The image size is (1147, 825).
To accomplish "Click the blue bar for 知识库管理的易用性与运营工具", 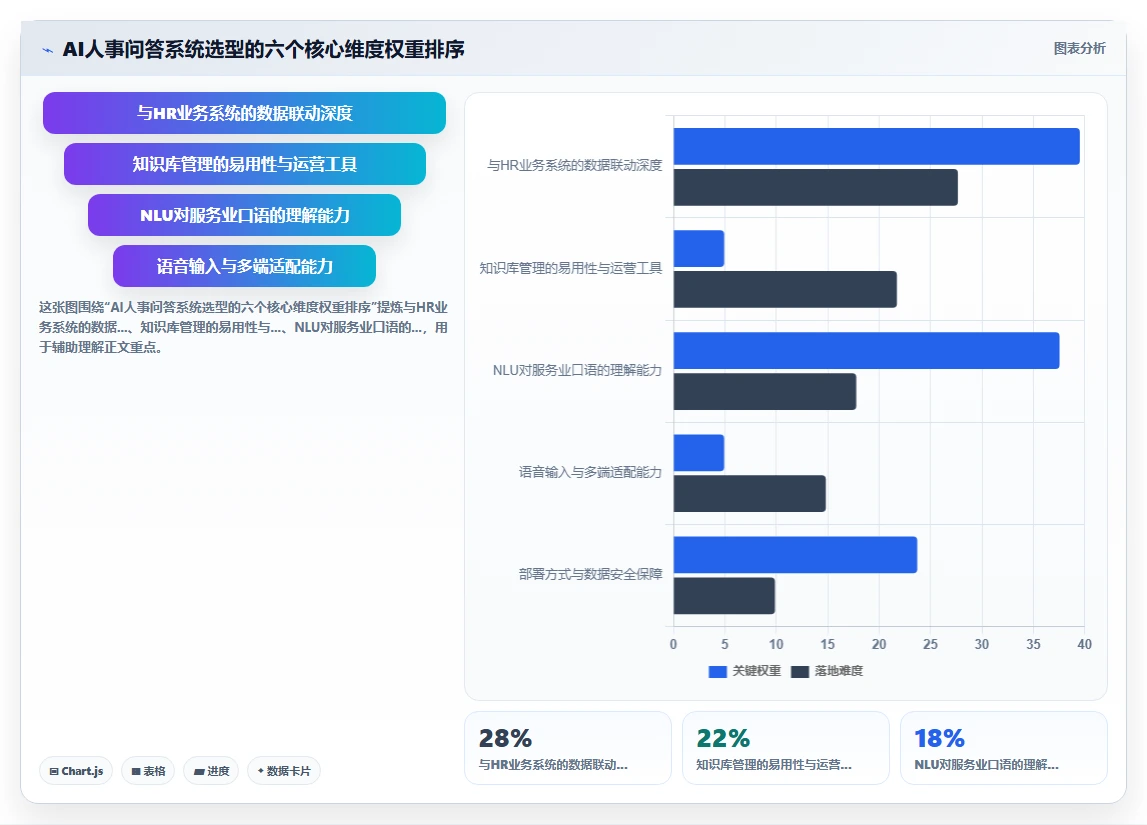I will point(699,249).
